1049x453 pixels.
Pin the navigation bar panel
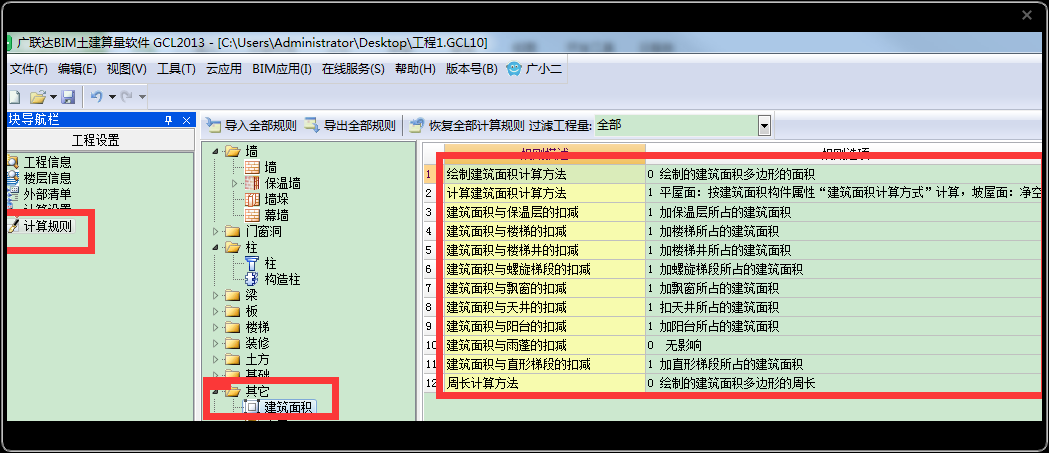click(169, 120)
